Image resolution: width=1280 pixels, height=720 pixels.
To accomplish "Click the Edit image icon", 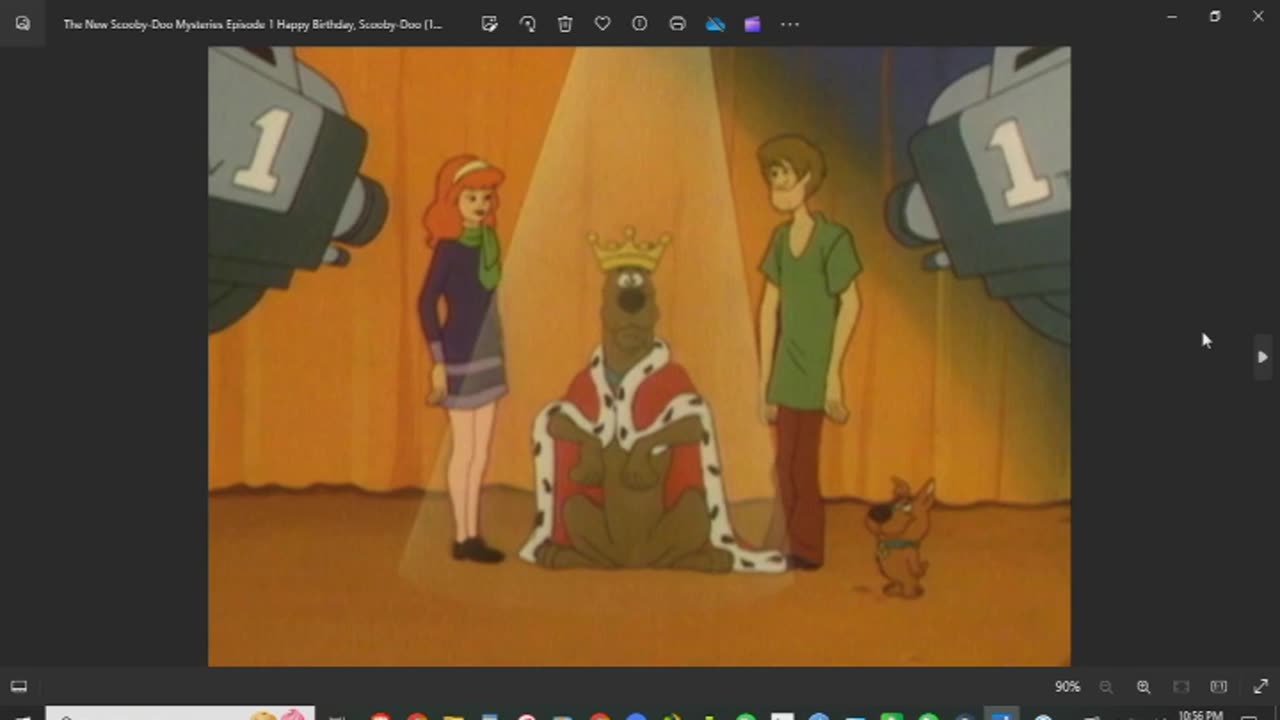I will tap(490, 24).
